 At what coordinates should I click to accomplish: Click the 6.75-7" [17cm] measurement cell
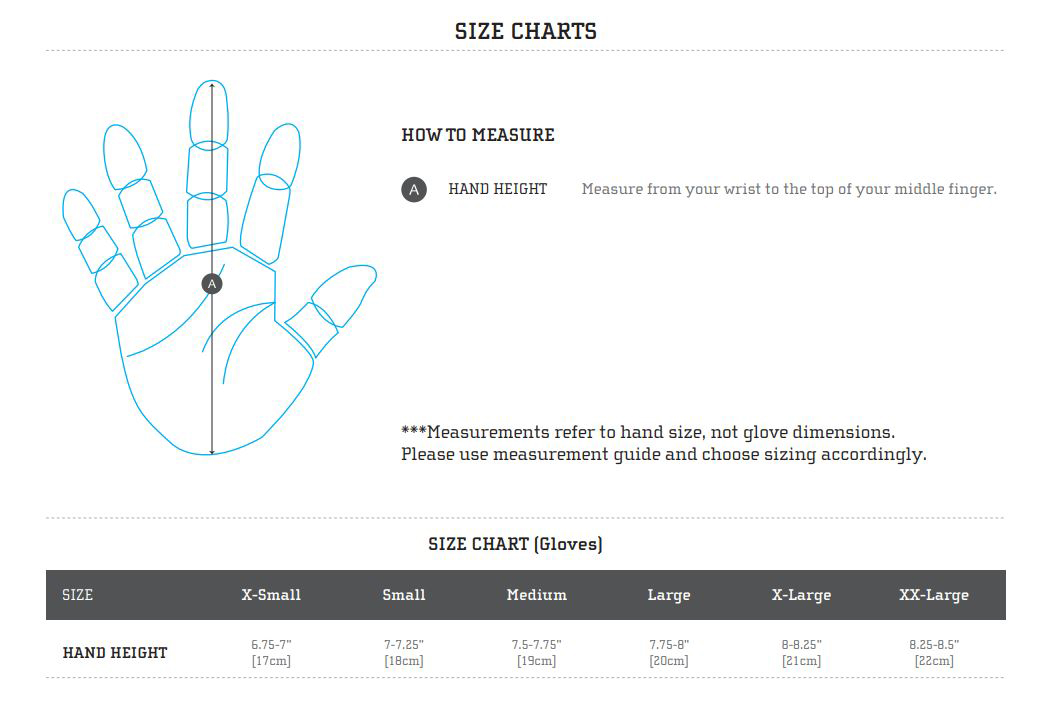click(x=271, y=653)
